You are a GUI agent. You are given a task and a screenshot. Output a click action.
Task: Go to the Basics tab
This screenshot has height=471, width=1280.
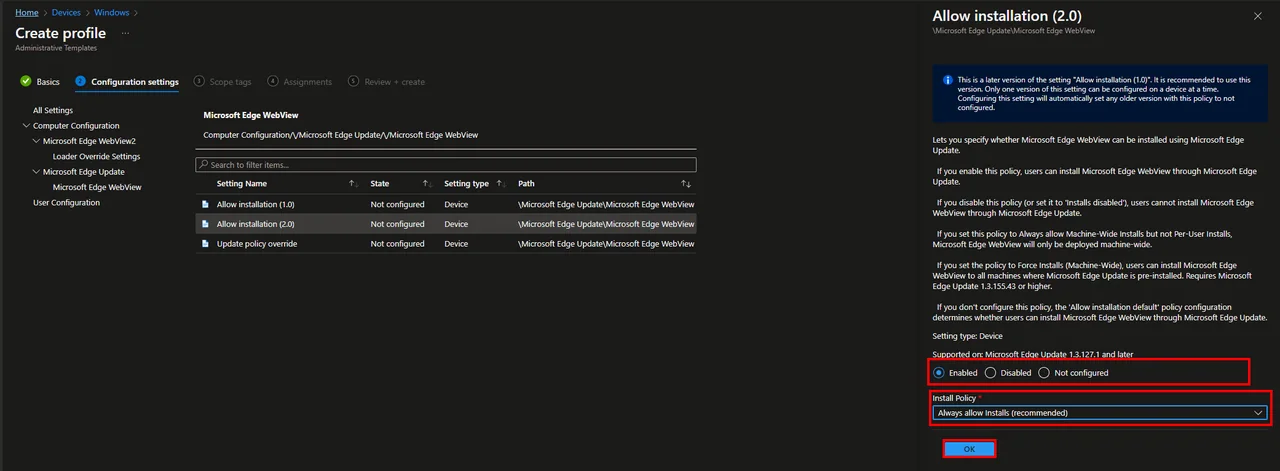coord(40,82)
